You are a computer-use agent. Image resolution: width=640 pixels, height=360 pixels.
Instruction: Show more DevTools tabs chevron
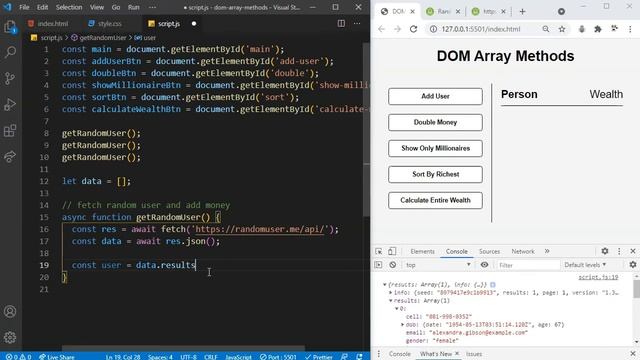547,251
